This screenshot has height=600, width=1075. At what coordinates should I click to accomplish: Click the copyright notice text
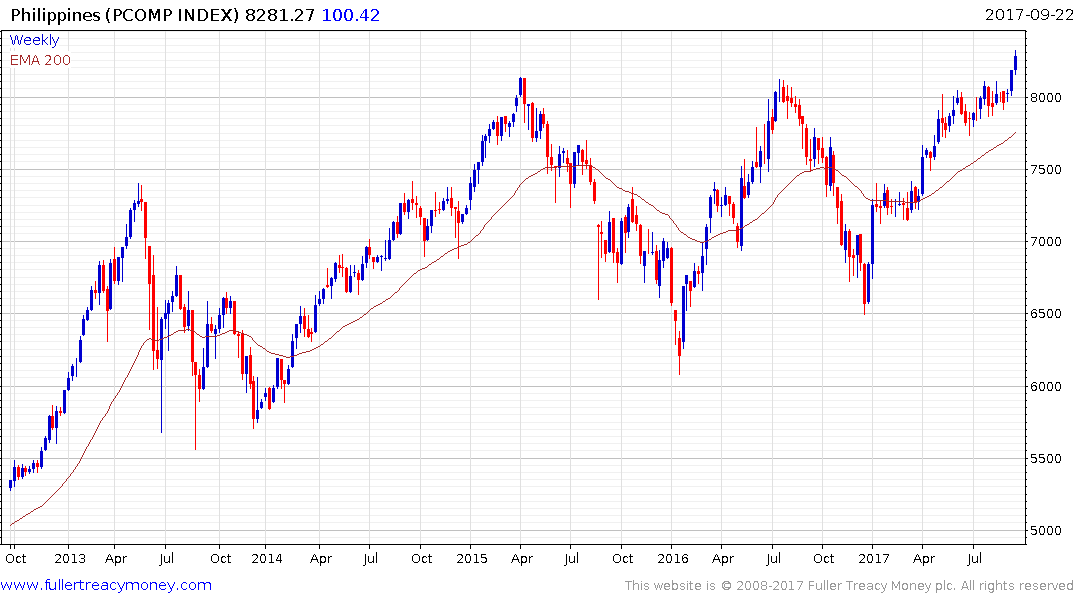point(849,586)
